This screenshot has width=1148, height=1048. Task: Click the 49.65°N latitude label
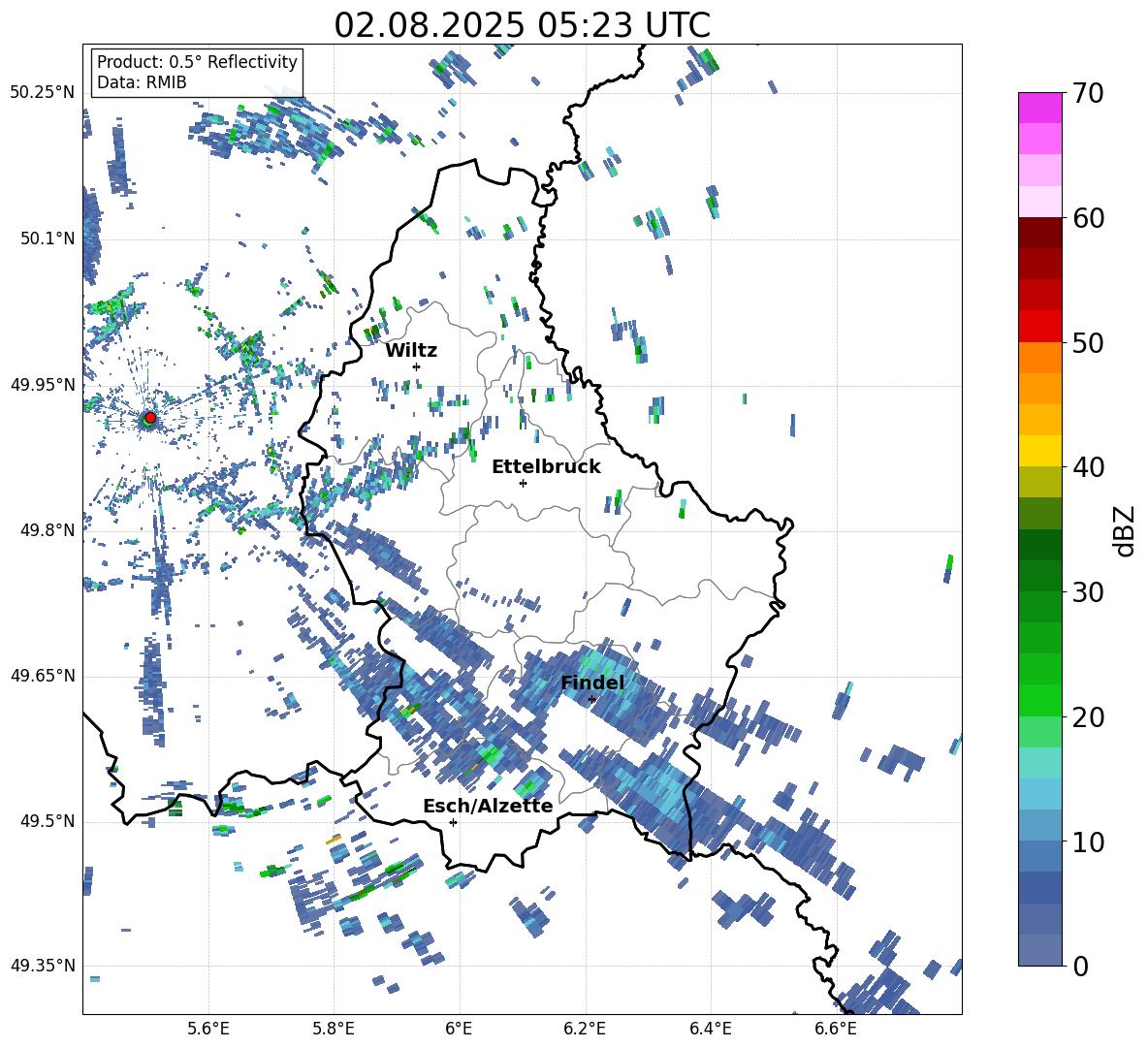point(43,676)
